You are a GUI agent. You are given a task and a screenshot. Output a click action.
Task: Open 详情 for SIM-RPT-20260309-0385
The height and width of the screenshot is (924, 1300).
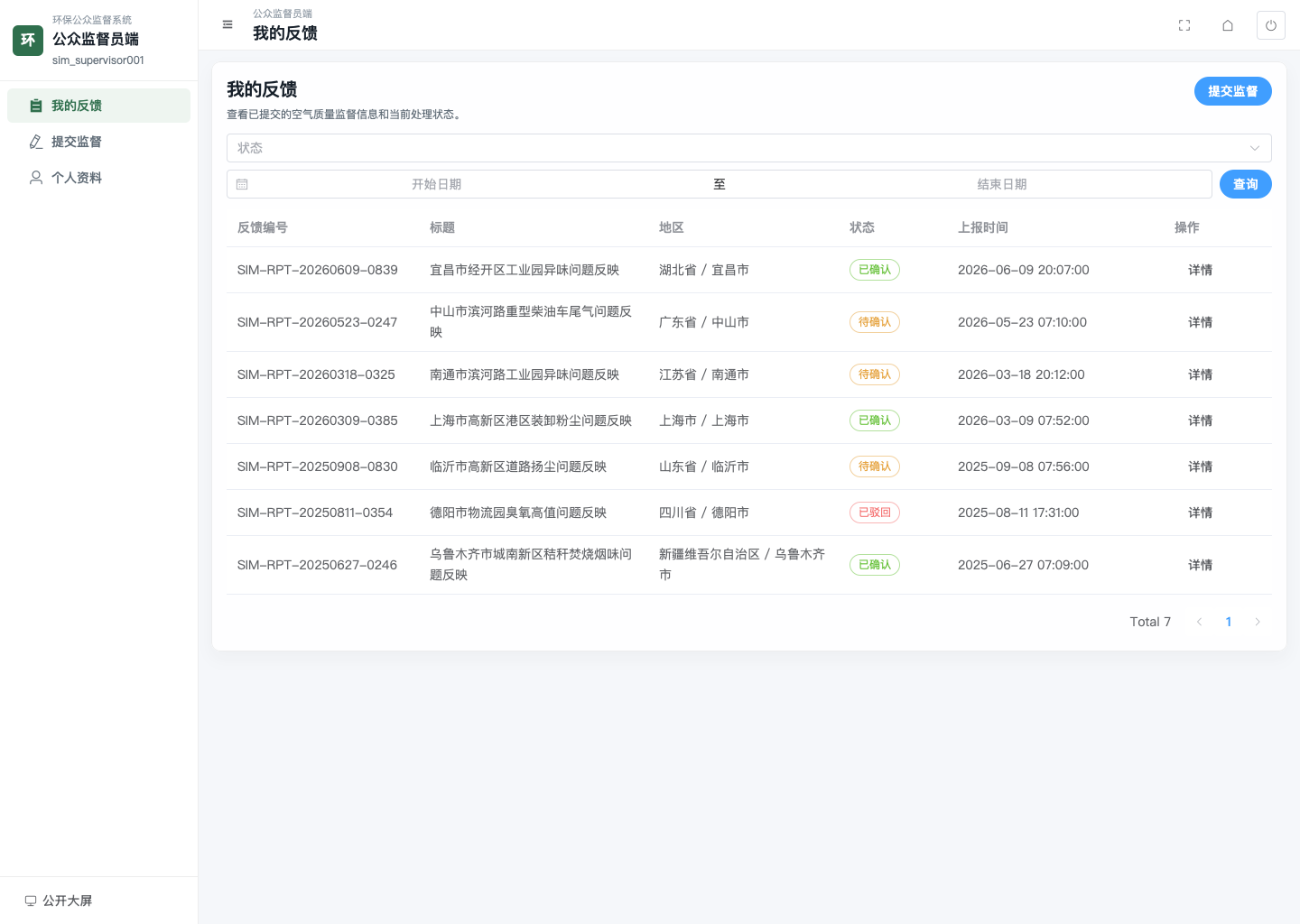[x=1201, y=420]
